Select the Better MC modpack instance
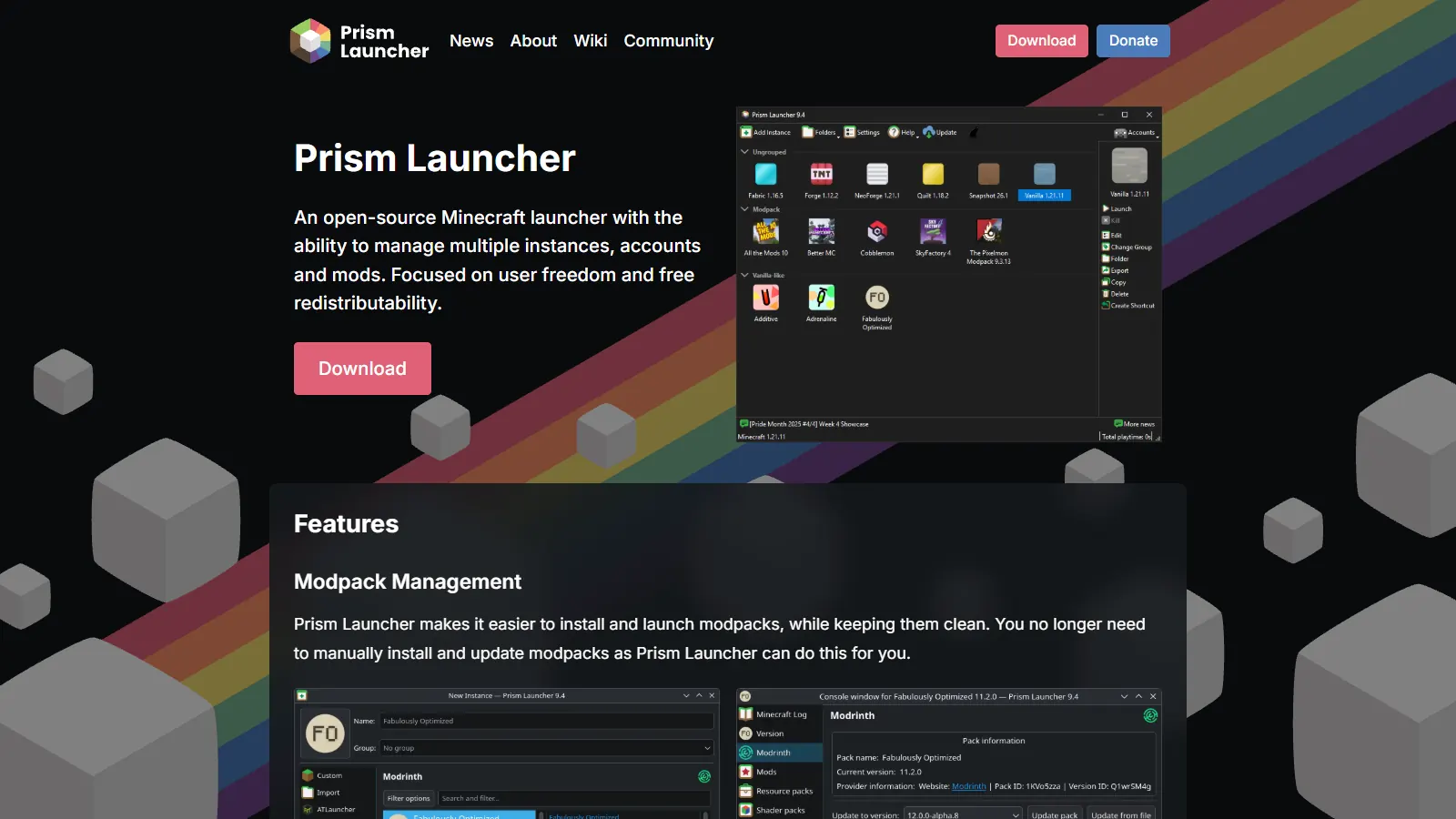1456x819 pixels. pyautogui.click(x=822, y=231)
